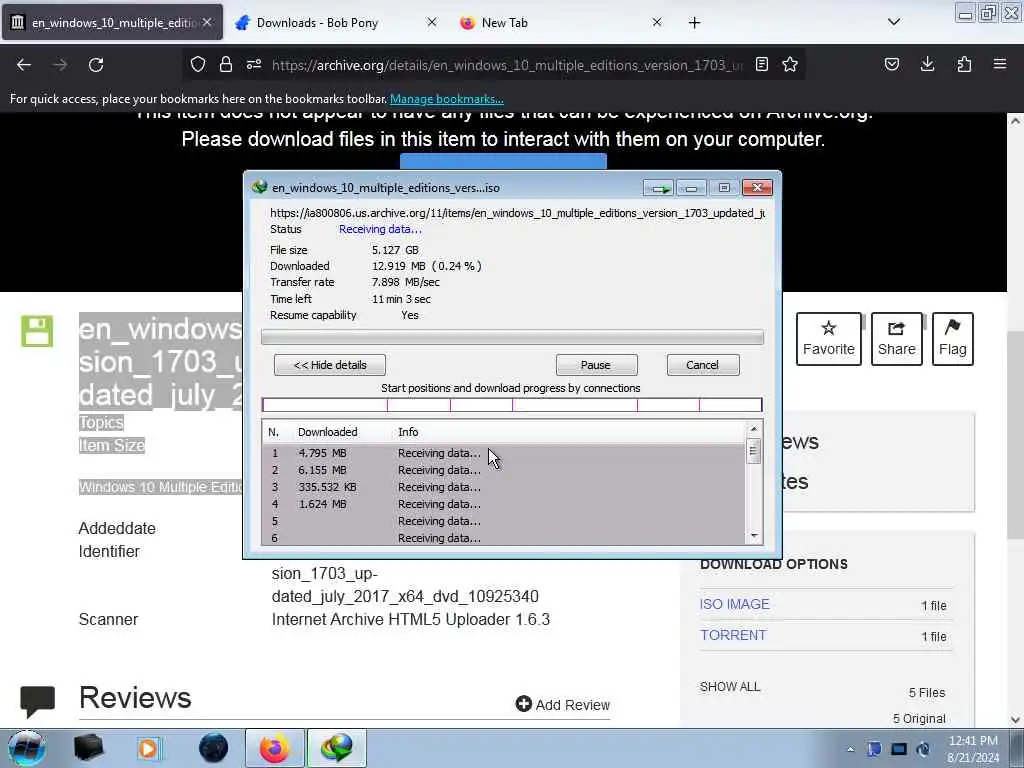Open the ISO IMAGE download option
Viewport: 1024px width, 768px height.
click(735, 604)
